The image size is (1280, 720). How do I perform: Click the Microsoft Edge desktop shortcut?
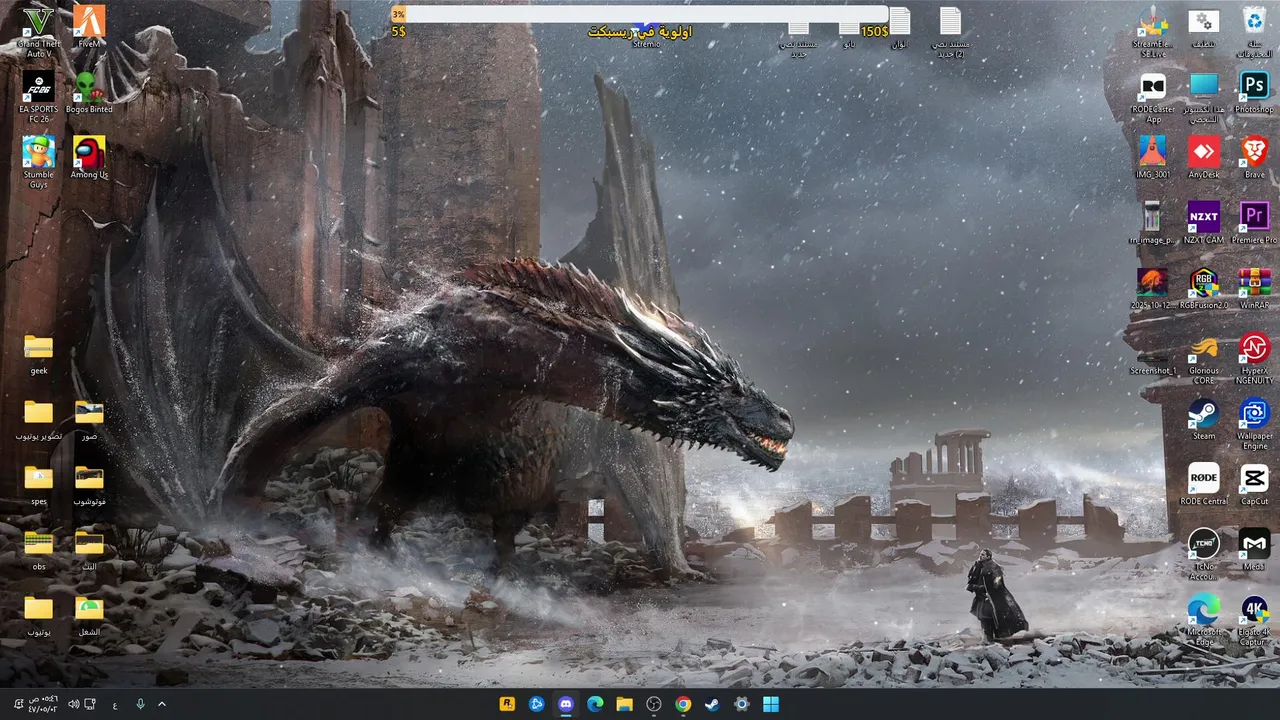pos(1204,618)
